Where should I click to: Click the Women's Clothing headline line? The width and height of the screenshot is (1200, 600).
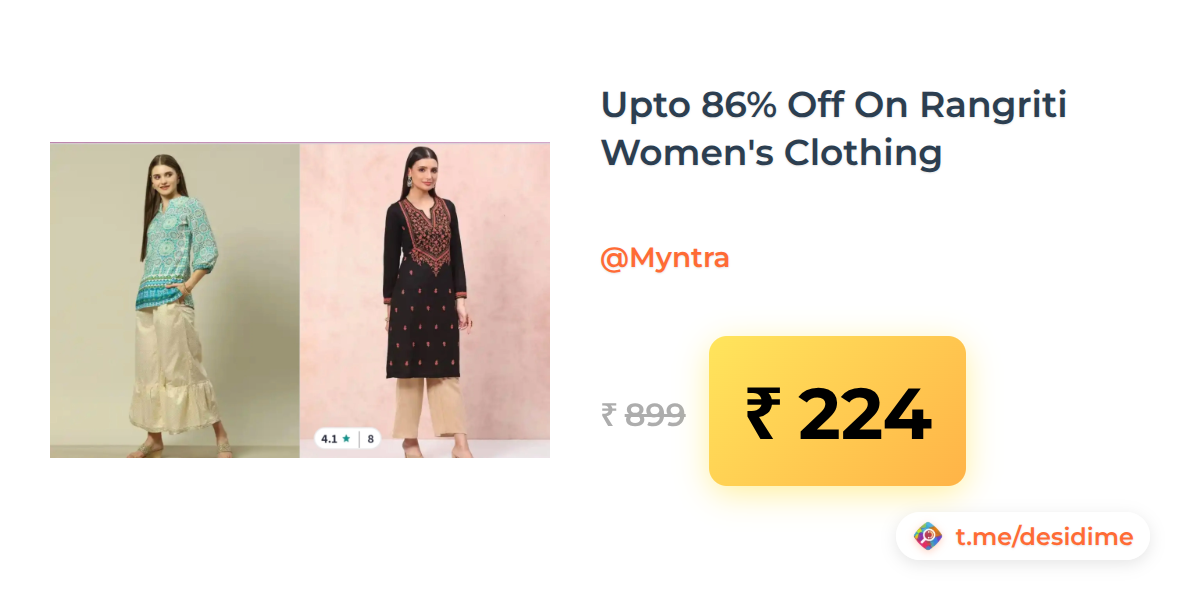[x=771, y=153]
